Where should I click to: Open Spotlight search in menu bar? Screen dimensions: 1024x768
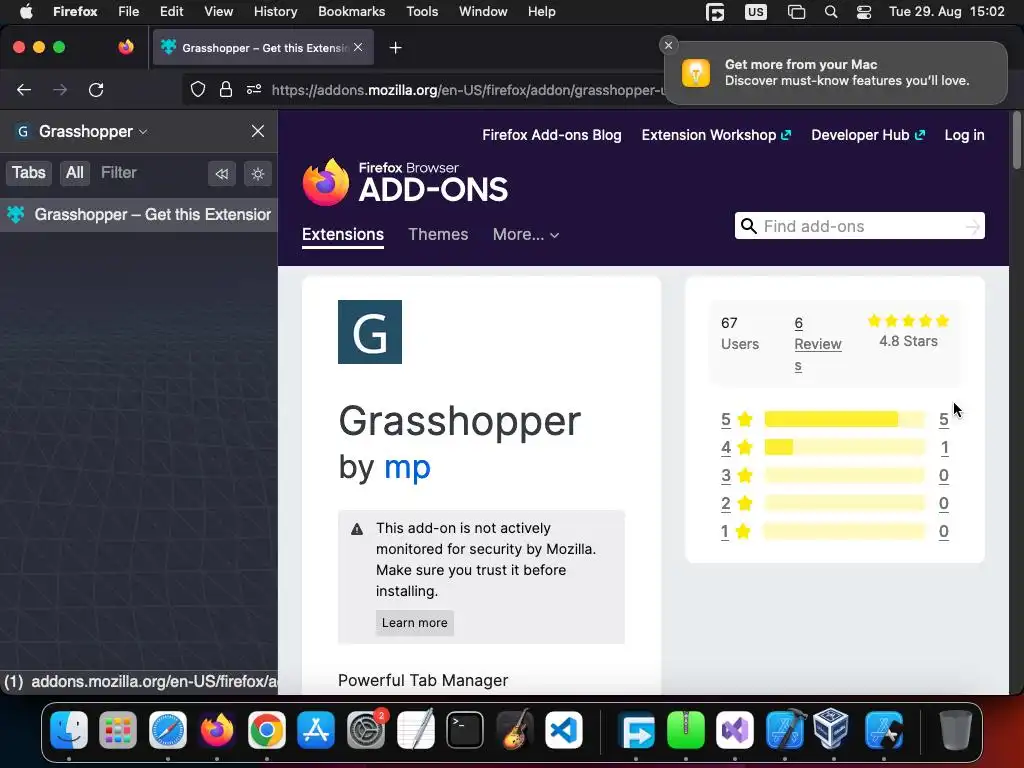click(x=831, y=12)
